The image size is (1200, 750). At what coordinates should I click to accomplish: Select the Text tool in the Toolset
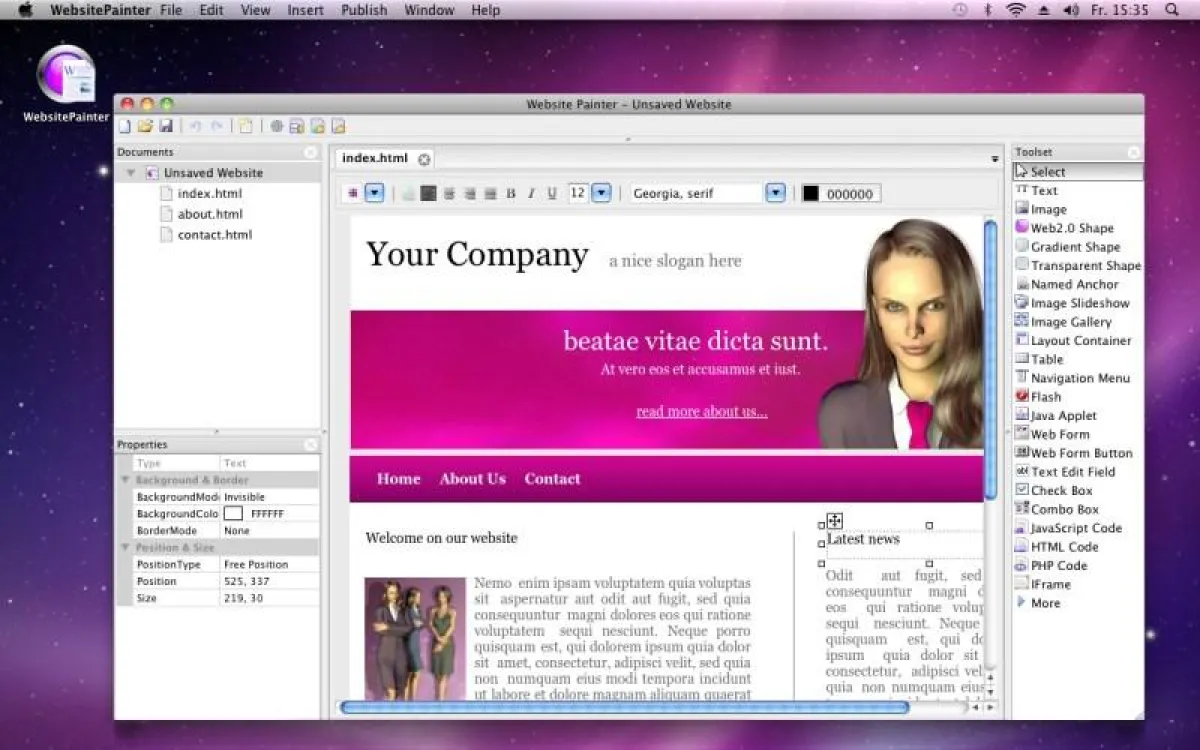[x=1044, y=190]
